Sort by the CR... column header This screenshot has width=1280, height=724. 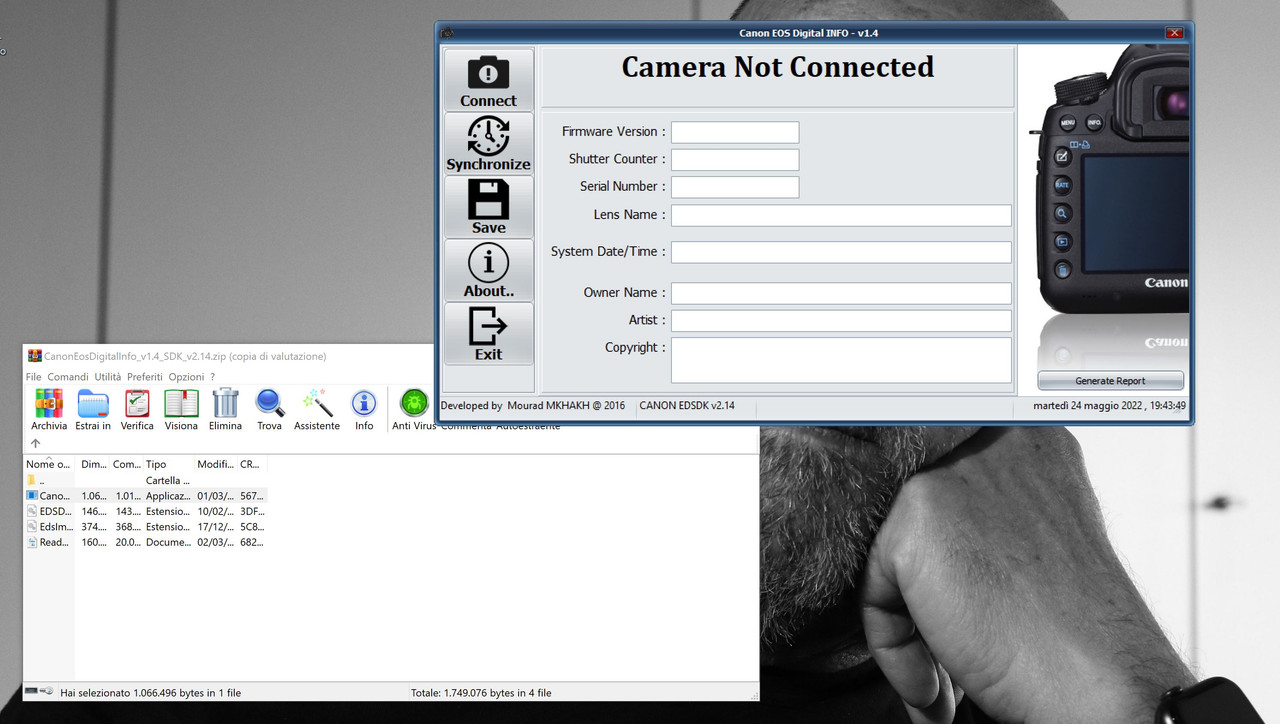tap(251, 464)
